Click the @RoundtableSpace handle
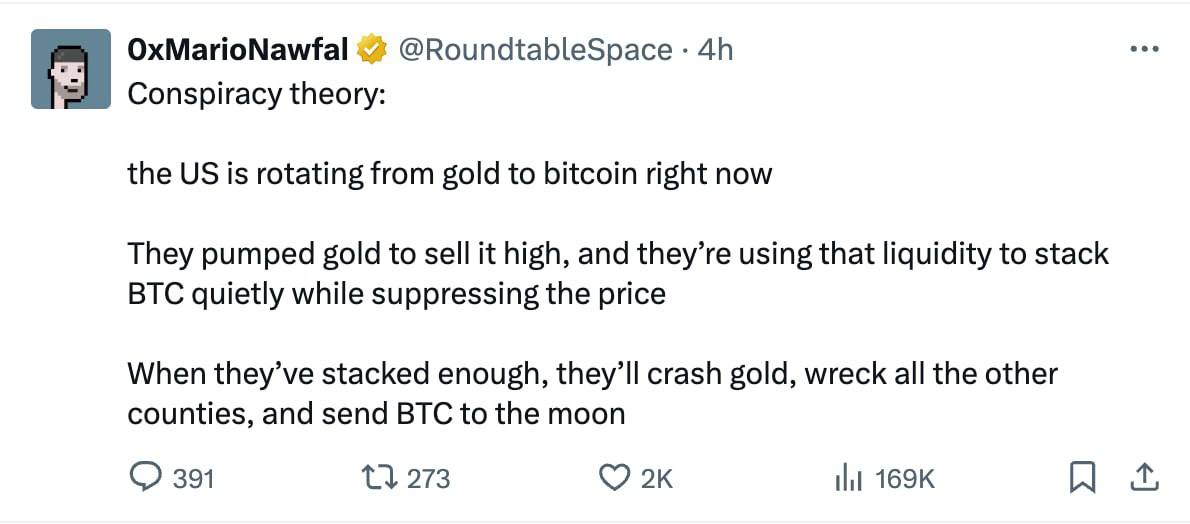 tap(535, 49)
